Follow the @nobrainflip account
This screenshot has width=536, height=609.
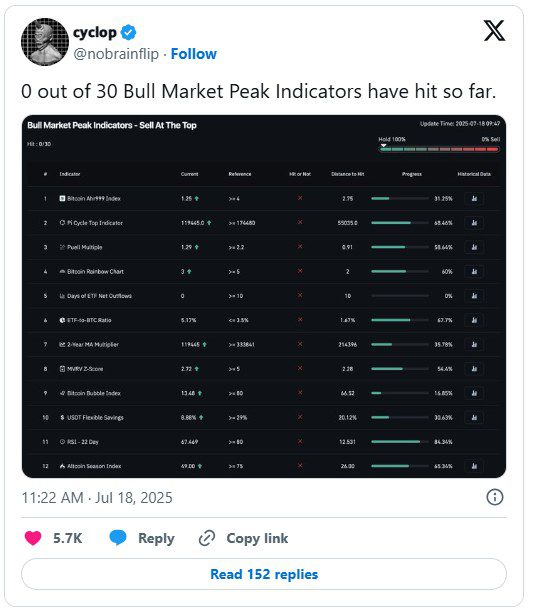coord(193,54)
